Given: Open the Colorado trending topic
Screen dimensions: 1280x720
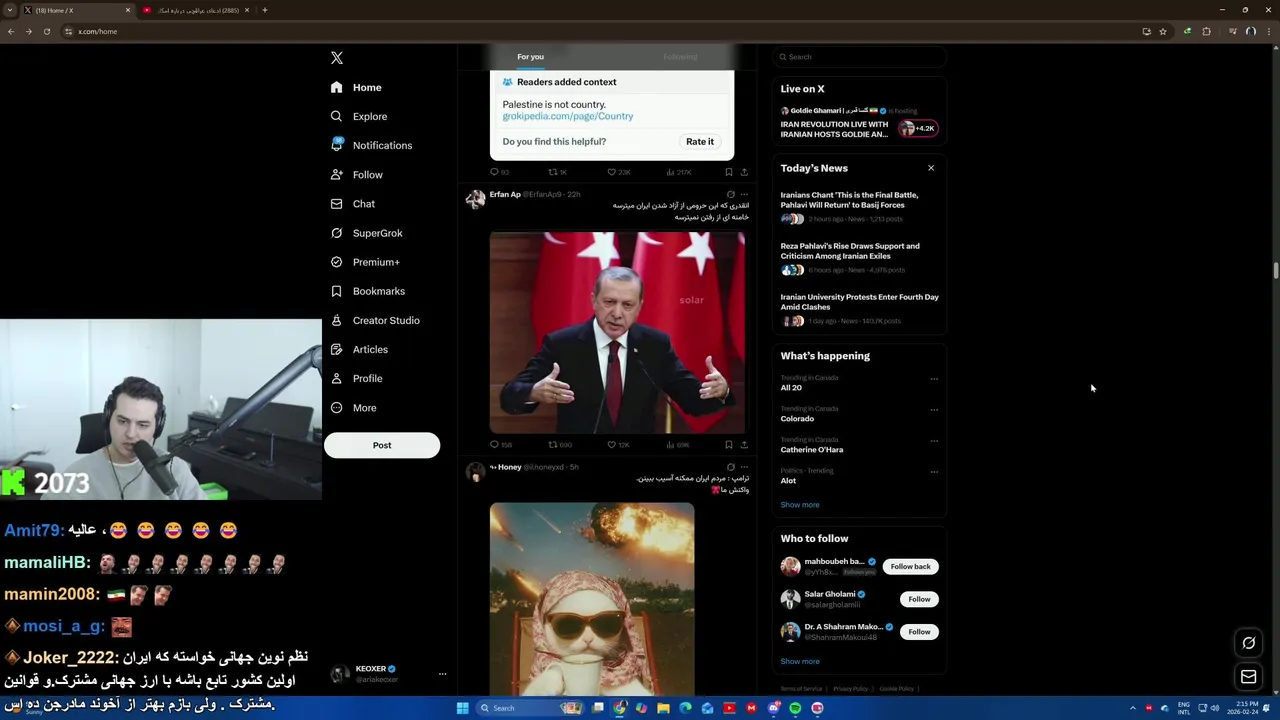Looking at the screenshot, I should (x=797, y=419).
